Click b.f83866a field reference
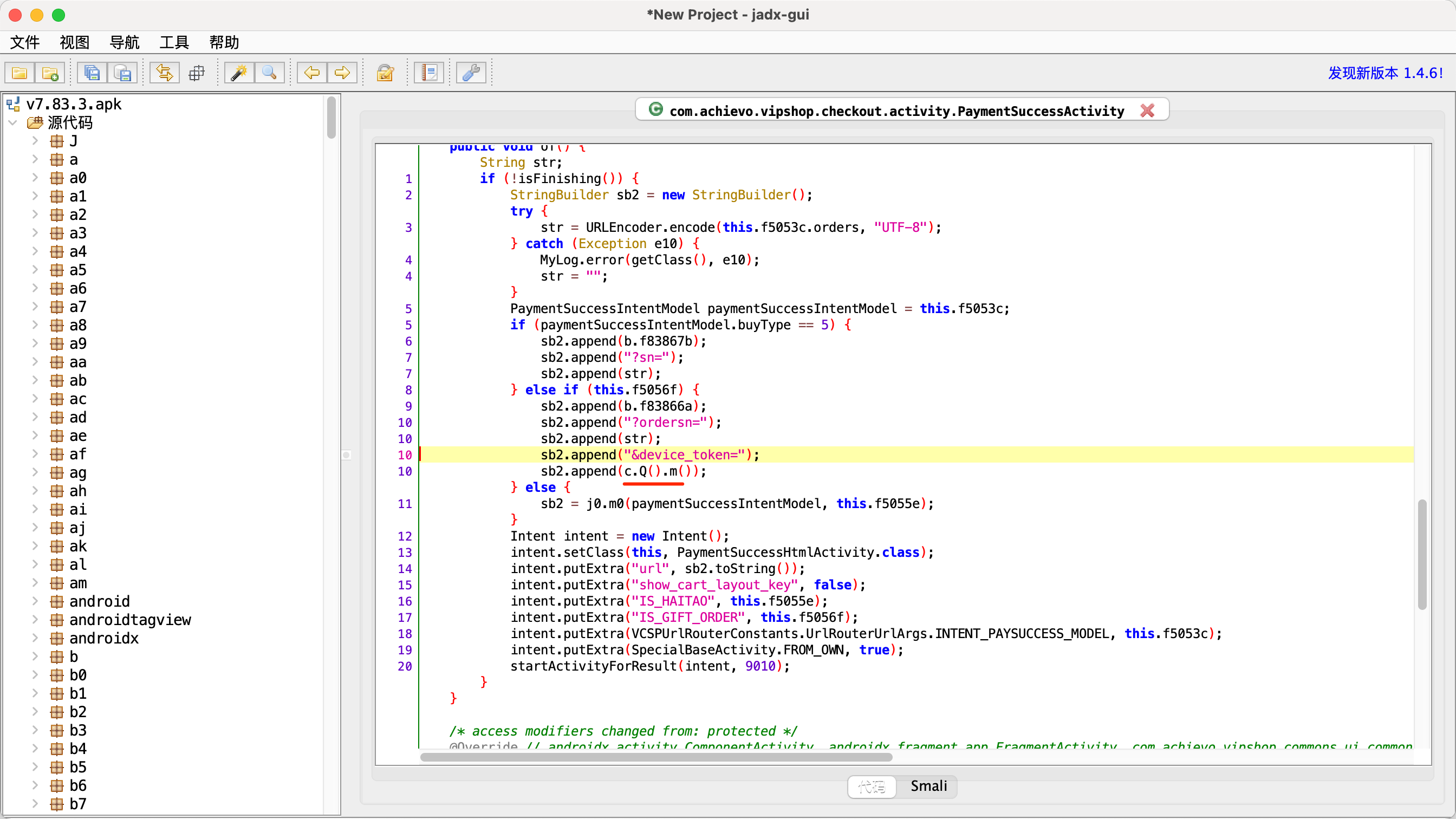1456x819 pixels. pyautogui.click(x=658, y=406)
